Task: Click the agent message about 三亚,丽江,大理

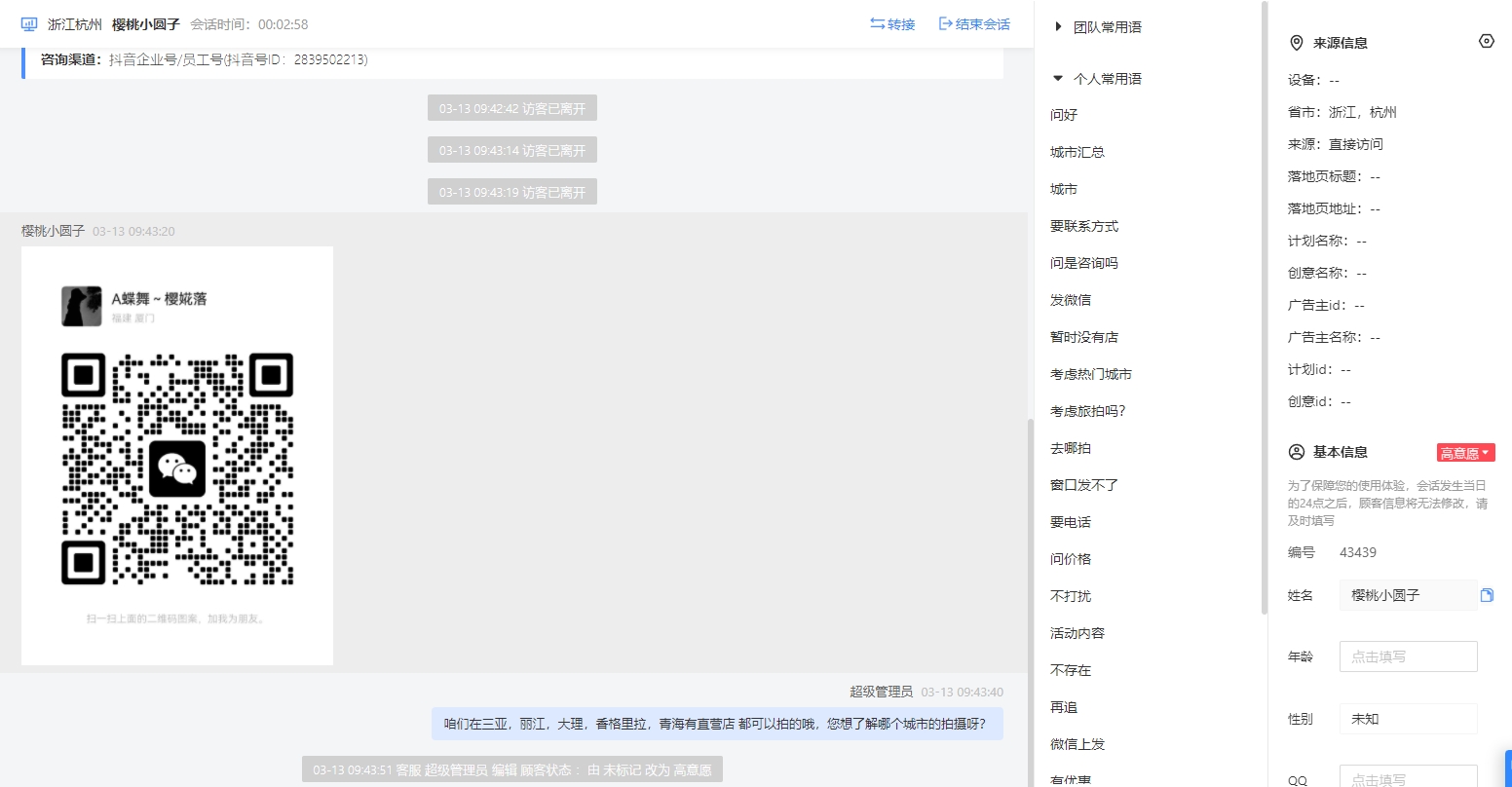Action: coord(717,724)
